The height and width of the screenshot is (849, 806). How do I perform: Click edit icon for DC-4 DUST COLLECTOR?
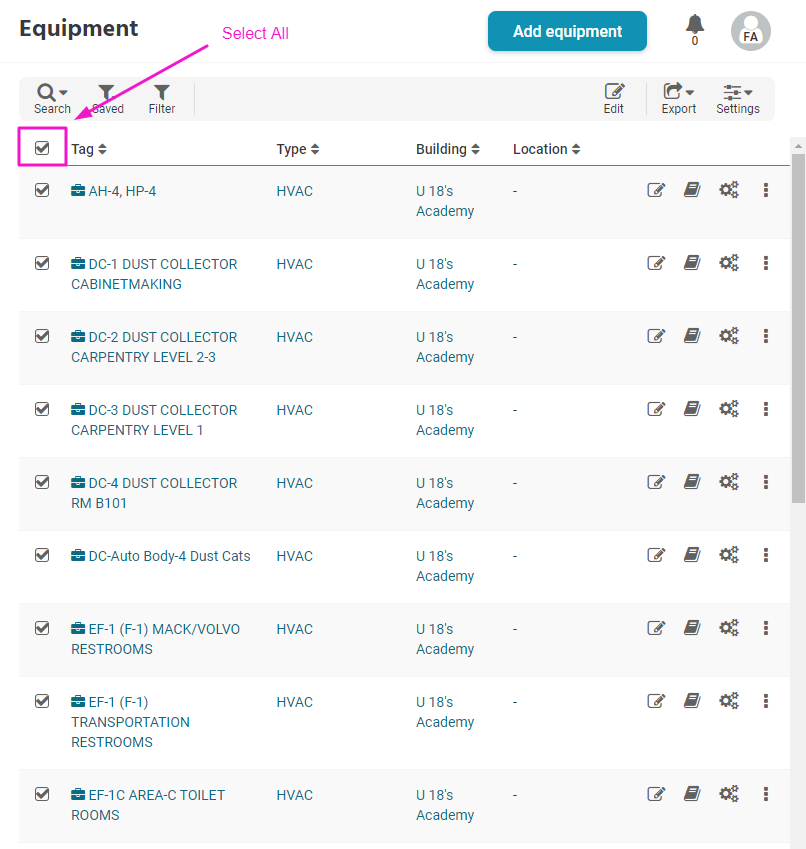pos(656,482)
